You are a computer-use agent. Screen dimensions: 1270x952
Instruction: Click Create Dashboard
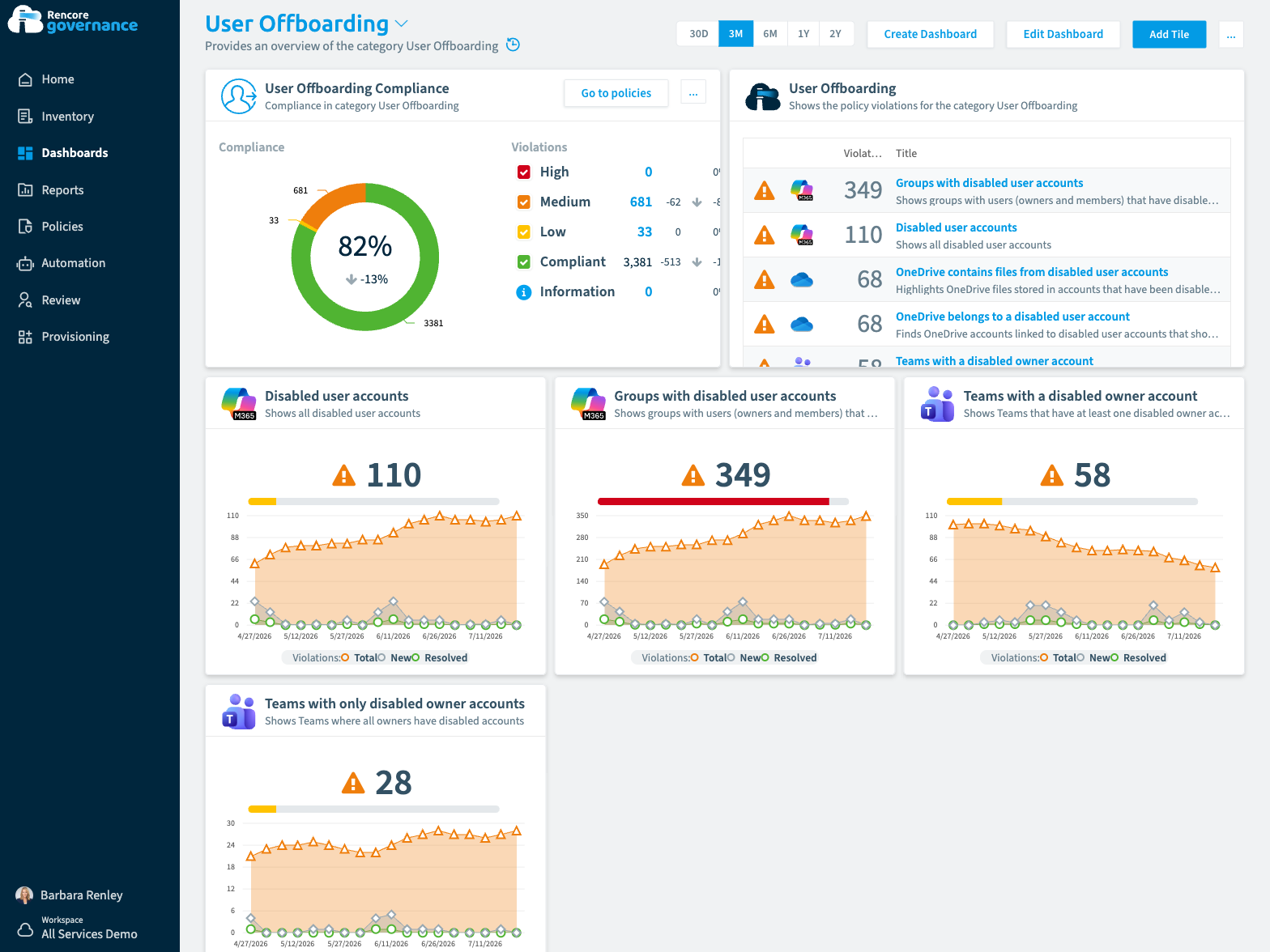(931, 34)
